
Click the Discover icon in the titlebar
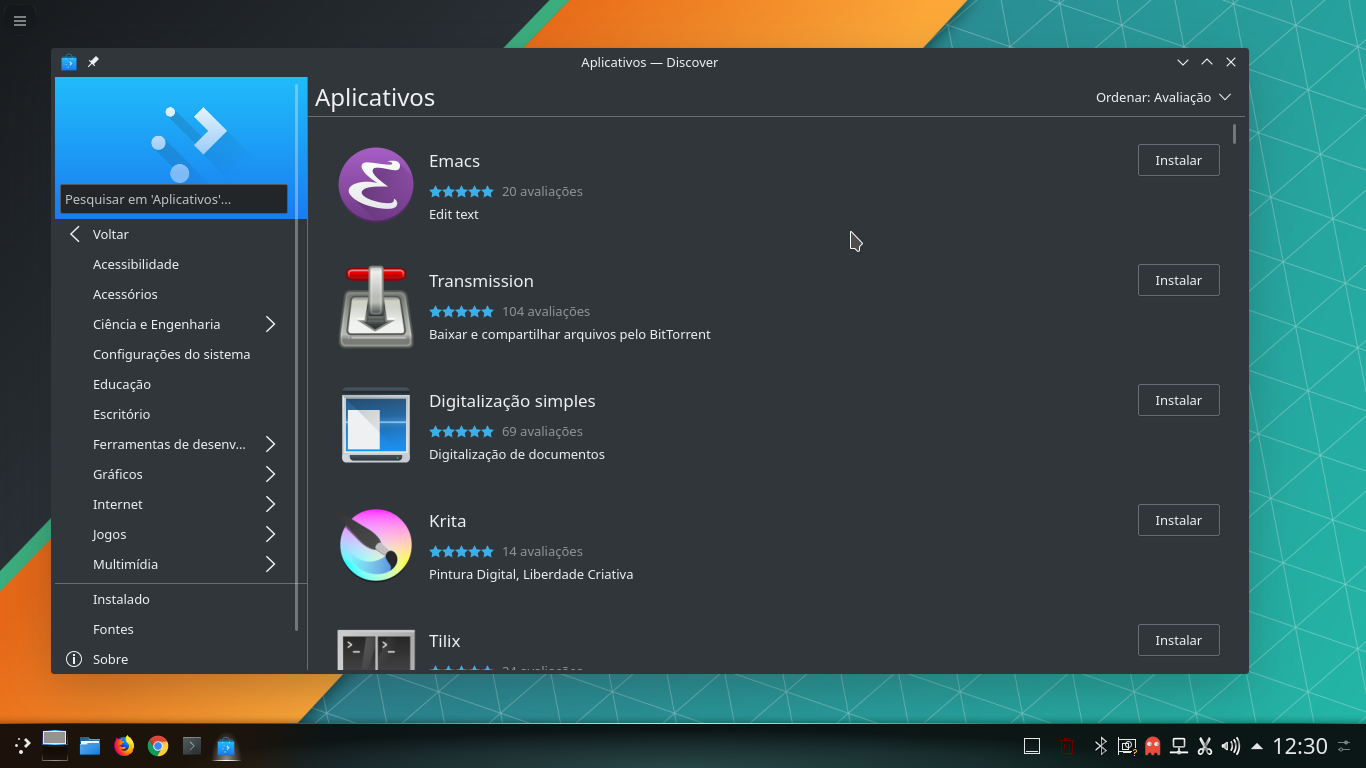point(68,62)
